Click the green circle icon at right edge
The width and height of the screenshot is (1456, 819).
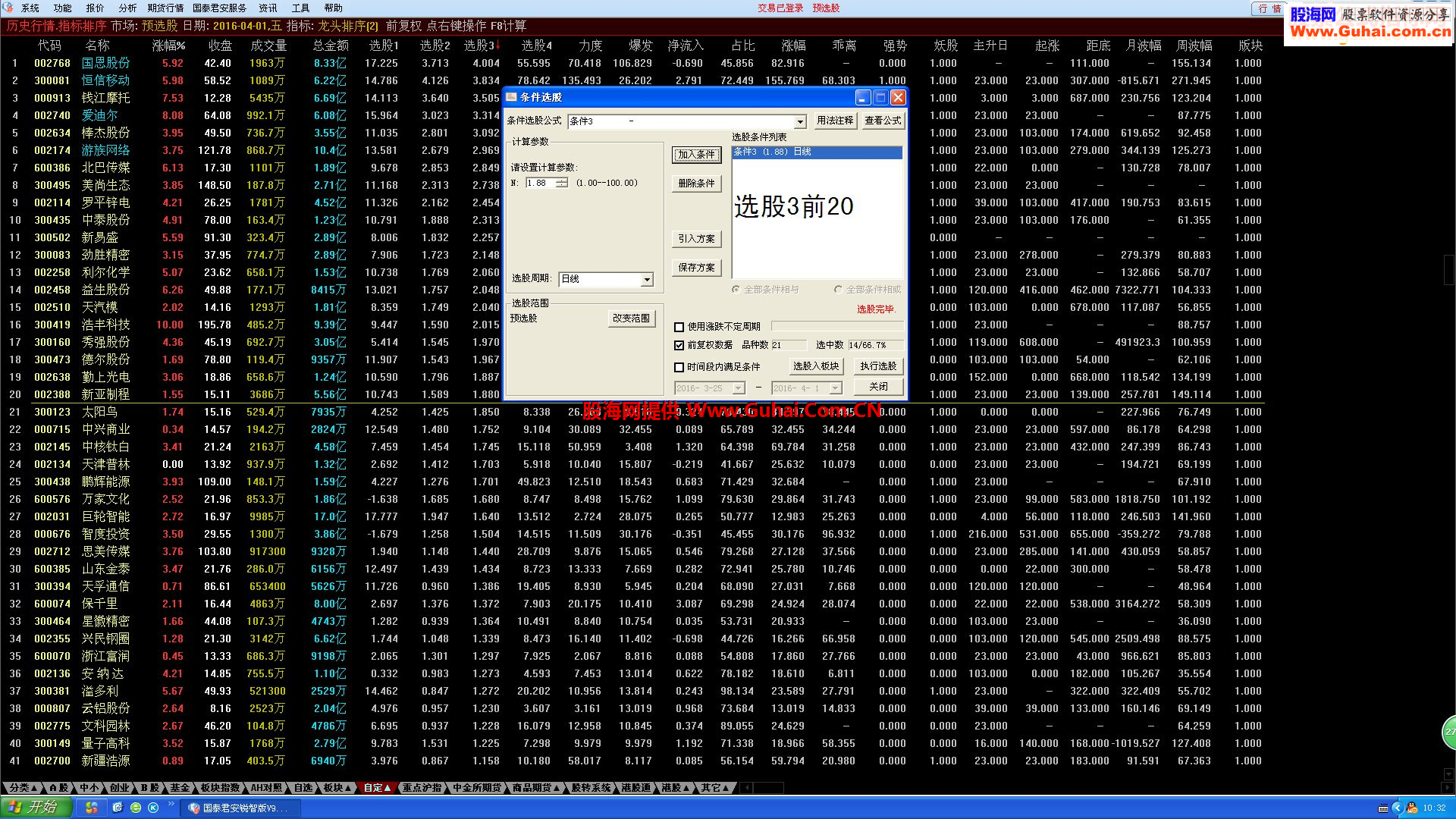coord(1449,732)
